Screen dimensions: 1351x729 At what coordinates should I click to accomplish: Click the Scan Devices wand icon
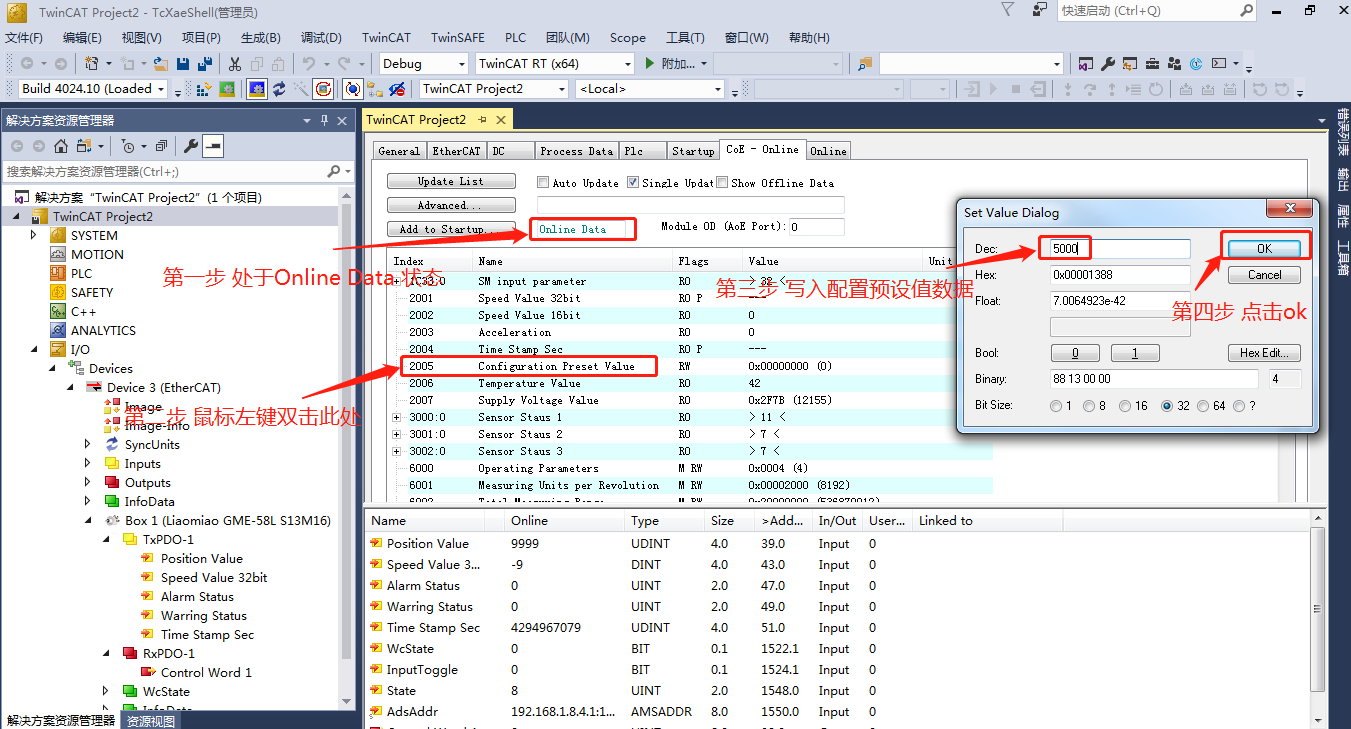(301, 89)
